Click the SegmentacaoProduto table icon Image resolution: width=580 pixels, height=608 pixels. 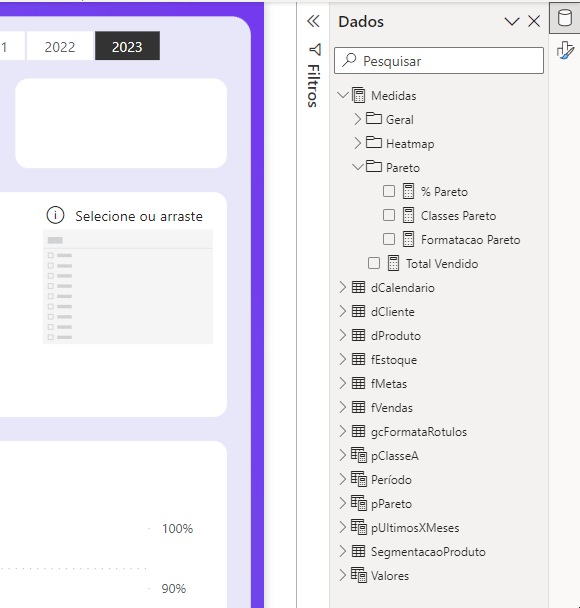pyautogui.click(x=358, y=551)
